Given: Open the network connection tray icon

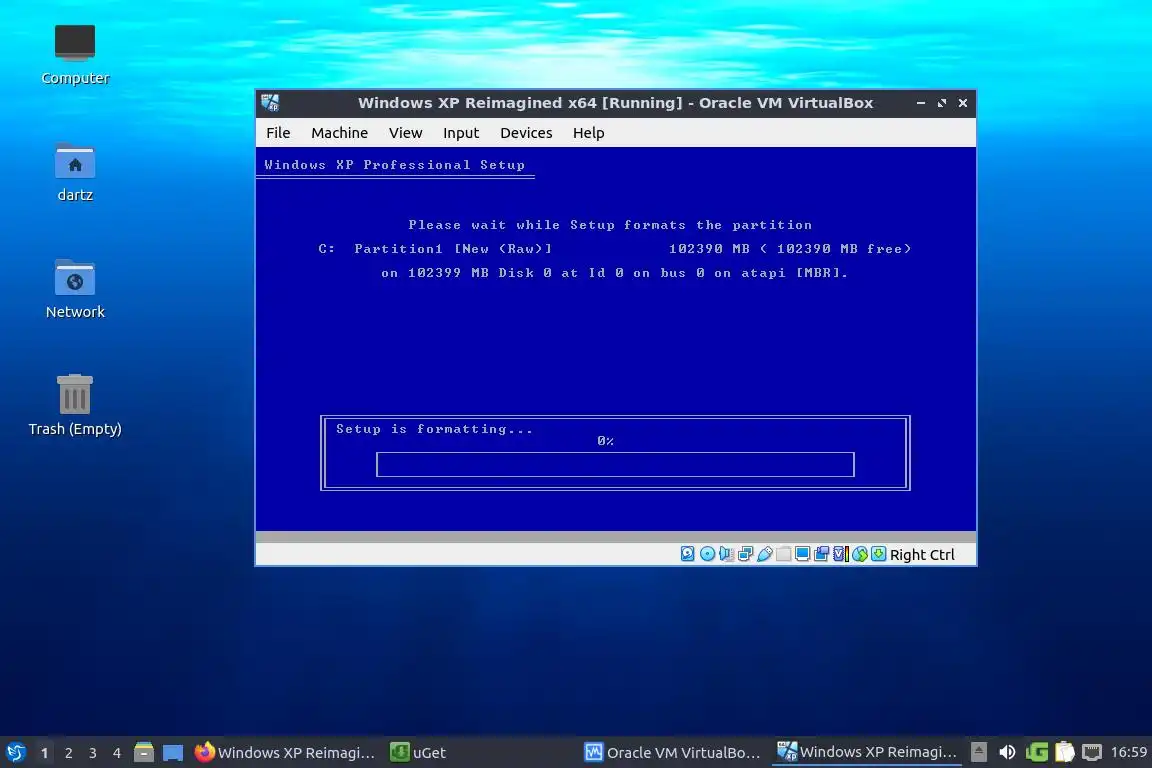Looking at the screenshot, I should [1092, 752].
